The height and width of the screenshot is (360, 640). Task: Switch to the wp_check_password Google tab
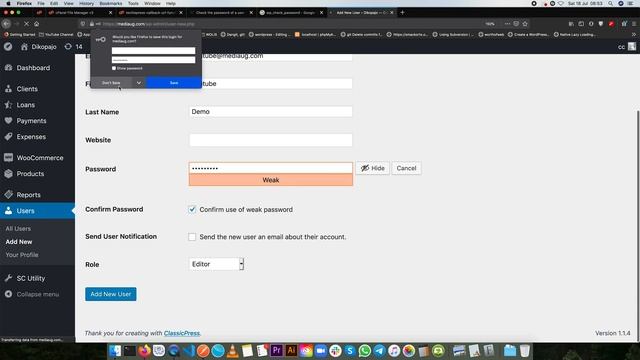click(x=290, y=13)
